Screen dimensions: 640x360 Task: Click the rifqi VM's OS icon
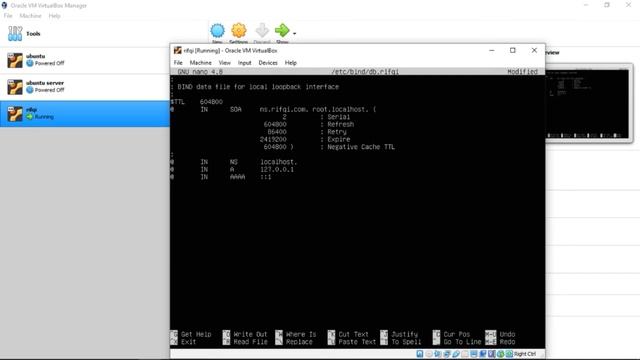click(x=15, y=113)
